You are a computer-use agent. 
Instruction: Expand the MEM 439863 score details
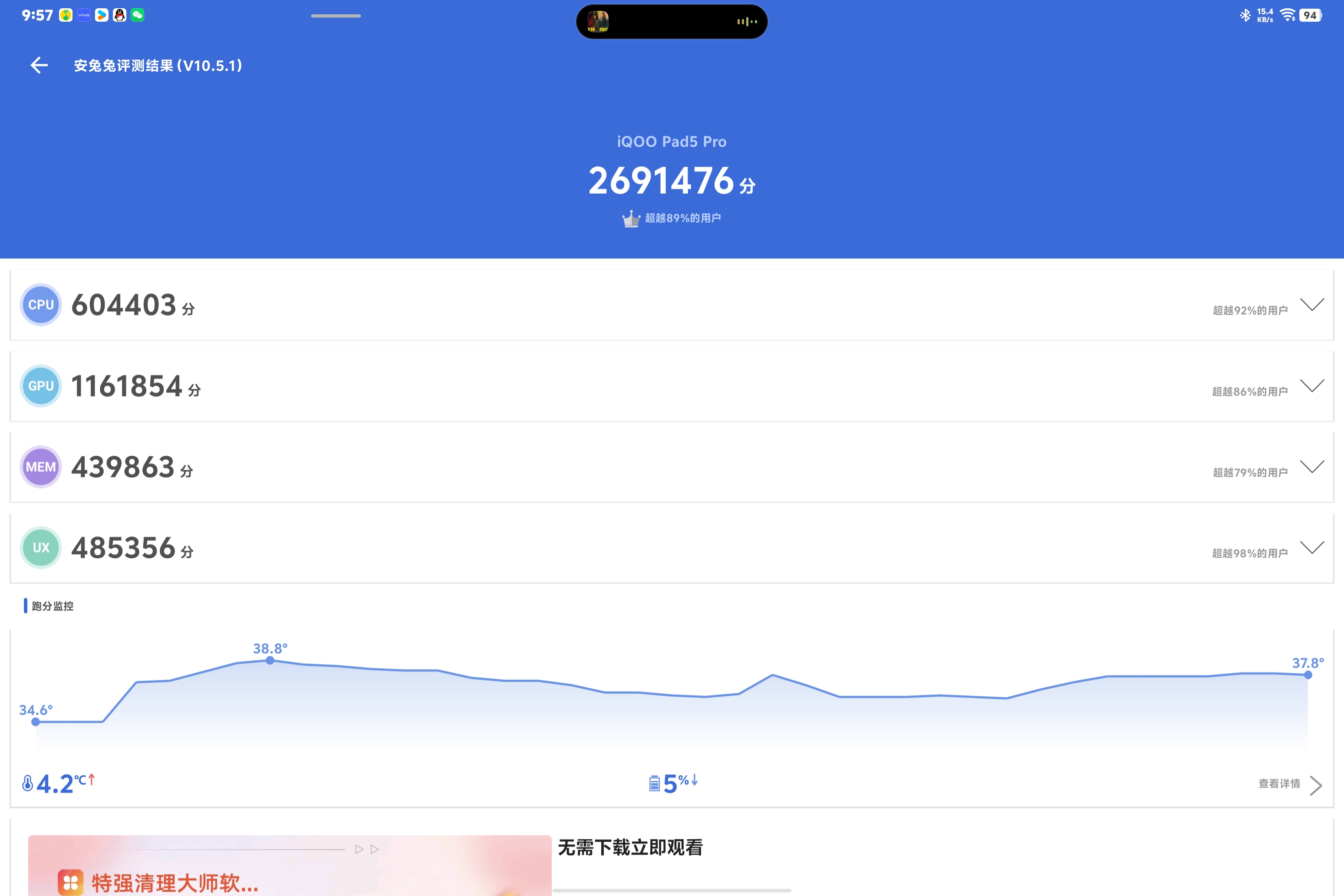[1312, 467]
